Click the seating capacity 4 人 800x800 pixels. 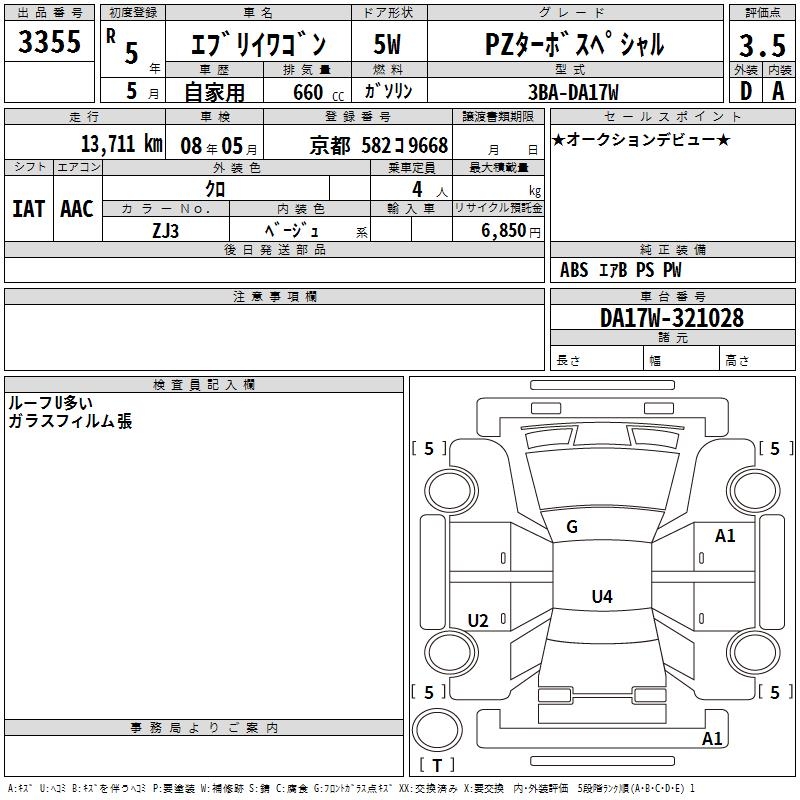pyautogui.click(x=430, y=190)
